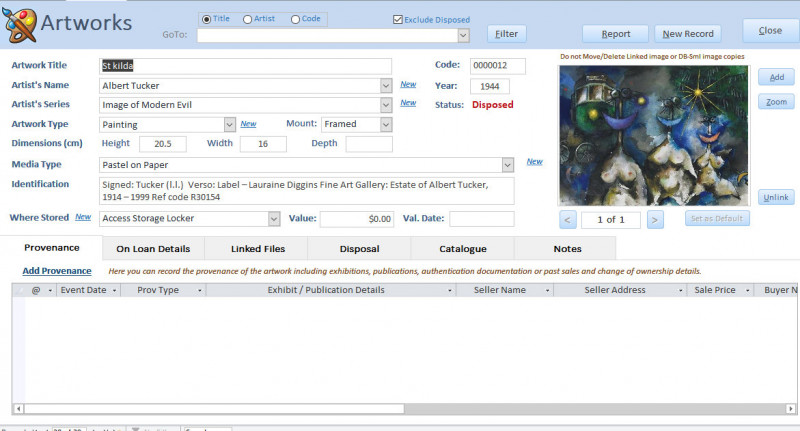Select the Title radio button
This screenshot has width=800, height=431.
tap(207, 19)
